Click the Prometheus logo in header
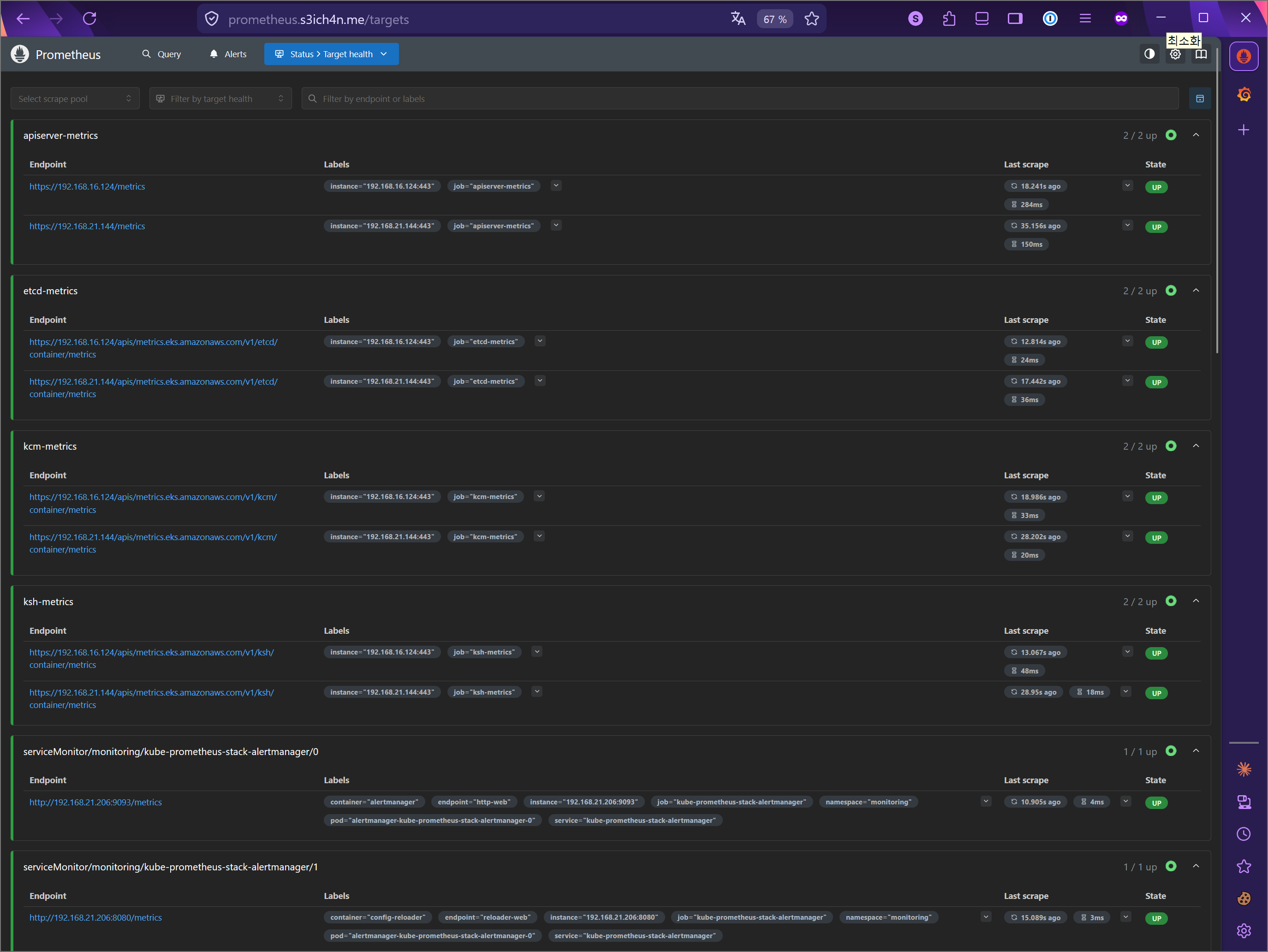The image size is (1268, 952). click(x=19, y=54)
